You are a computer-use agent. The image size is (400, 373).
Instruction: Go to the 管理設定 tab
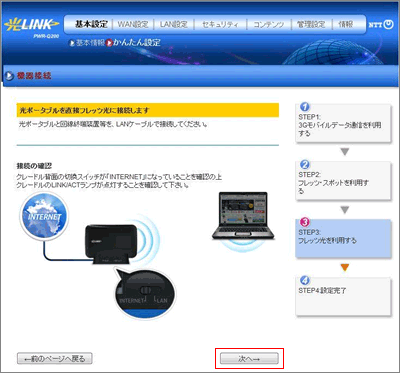311,24
